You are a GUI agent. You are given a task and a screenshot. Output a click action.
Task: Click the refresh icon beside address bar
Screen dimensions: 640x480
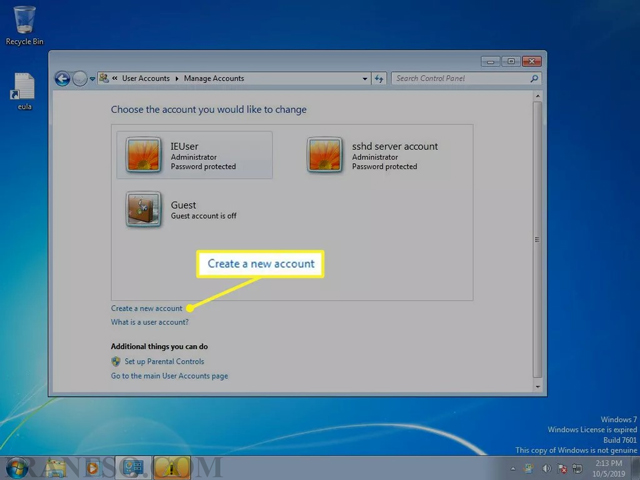pyautogui.click(x=379, y=78)
